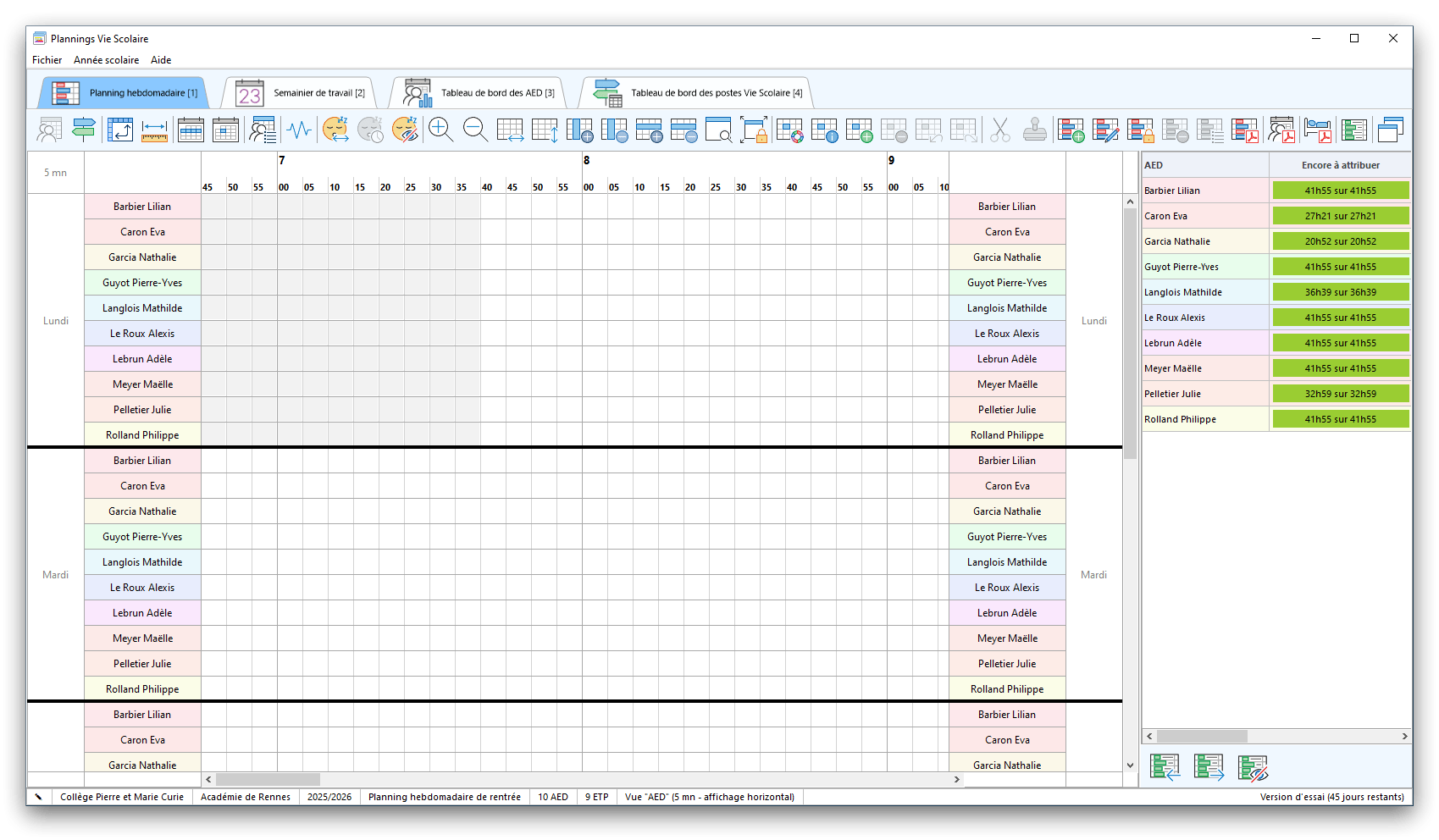
Task: Click the zoom out magnifier icon
Action: pos(475,130)
